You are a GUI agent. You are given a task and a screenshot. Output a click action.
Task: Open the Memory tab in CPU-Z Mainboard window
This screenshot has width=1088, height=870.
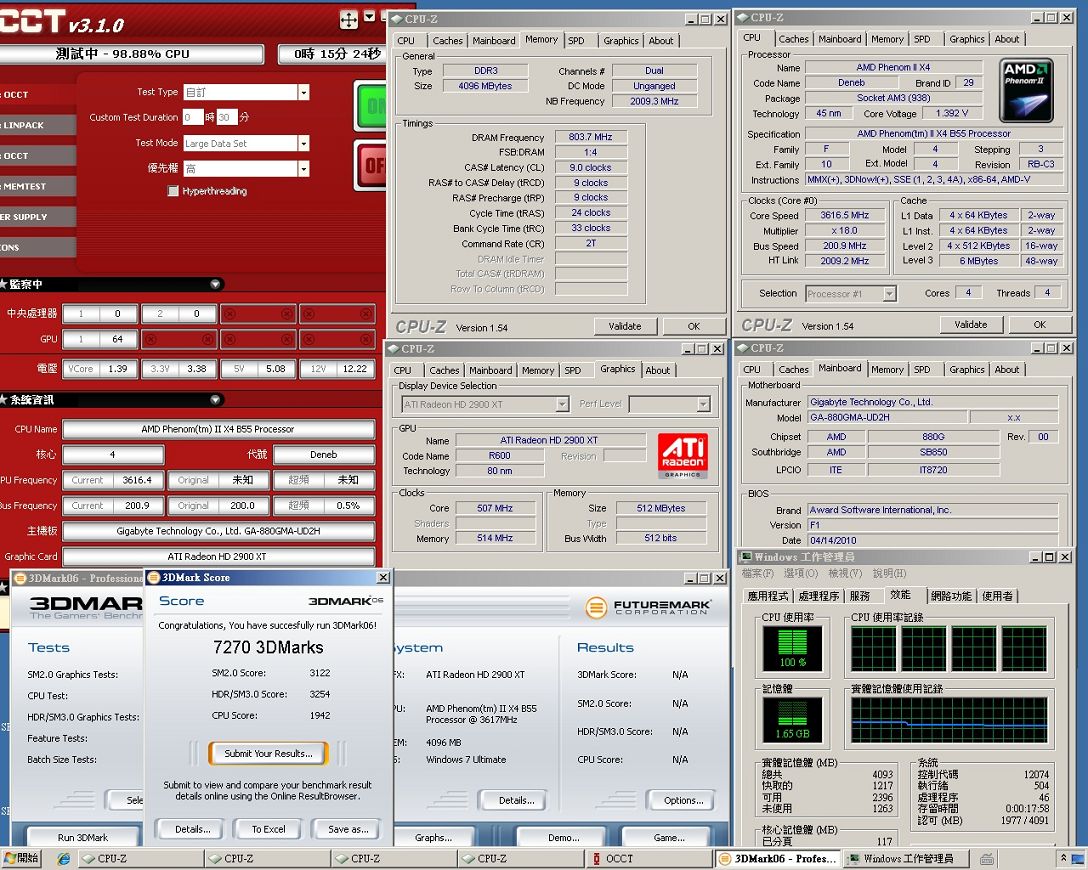click(x=887, y=370)
